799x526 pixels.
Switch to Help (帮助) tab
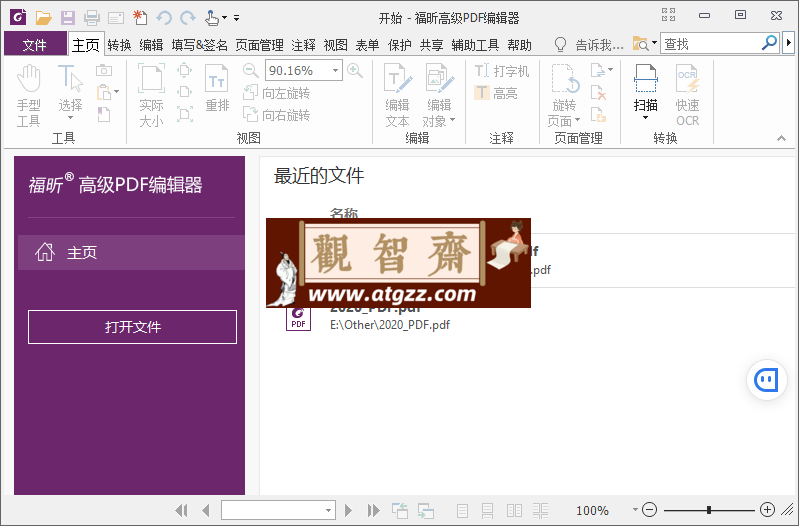click(x=519, y=45)
